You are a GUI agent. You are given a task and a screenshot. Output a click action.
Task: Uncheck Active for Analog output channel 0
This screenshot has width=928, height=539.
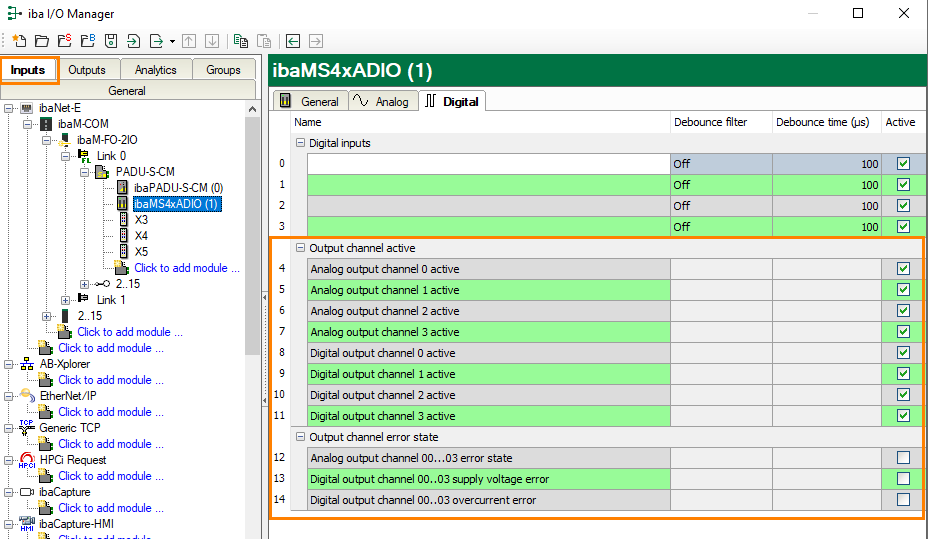pyautogui.click(x=903, y=269)
